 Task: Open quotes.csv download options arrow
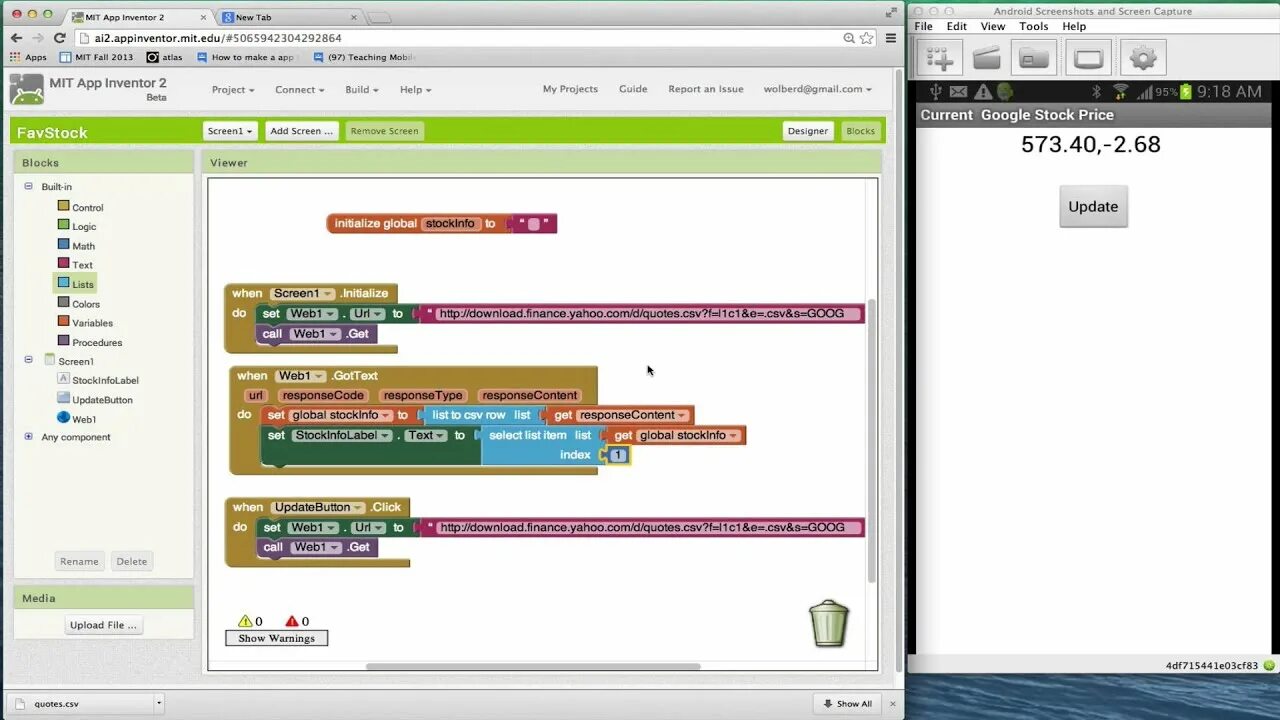tap(159, 703)
